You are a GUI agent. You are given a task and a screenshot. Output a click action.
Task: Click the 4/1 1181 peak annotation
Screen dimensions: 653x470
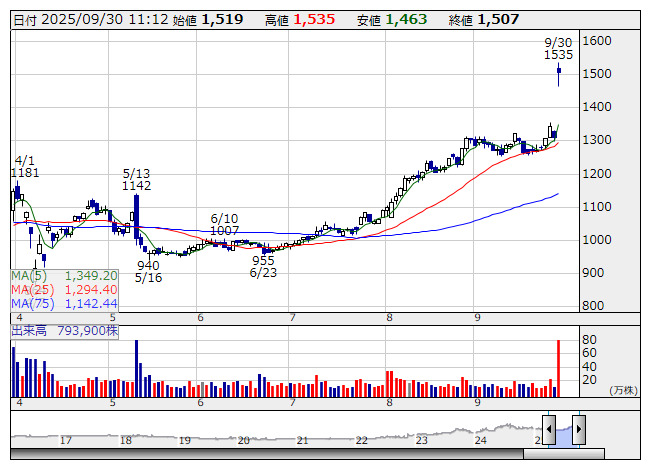[25, 167]
